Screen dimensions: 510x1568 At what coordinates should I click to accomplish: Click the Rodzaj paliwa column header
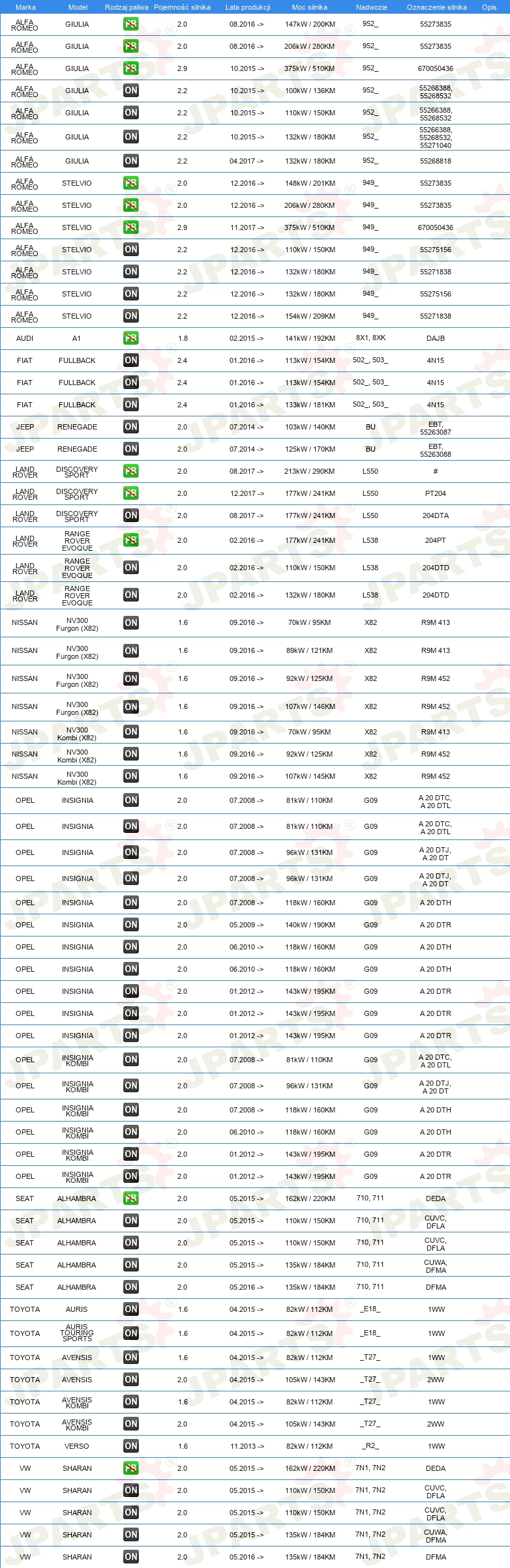pos(127,7)
